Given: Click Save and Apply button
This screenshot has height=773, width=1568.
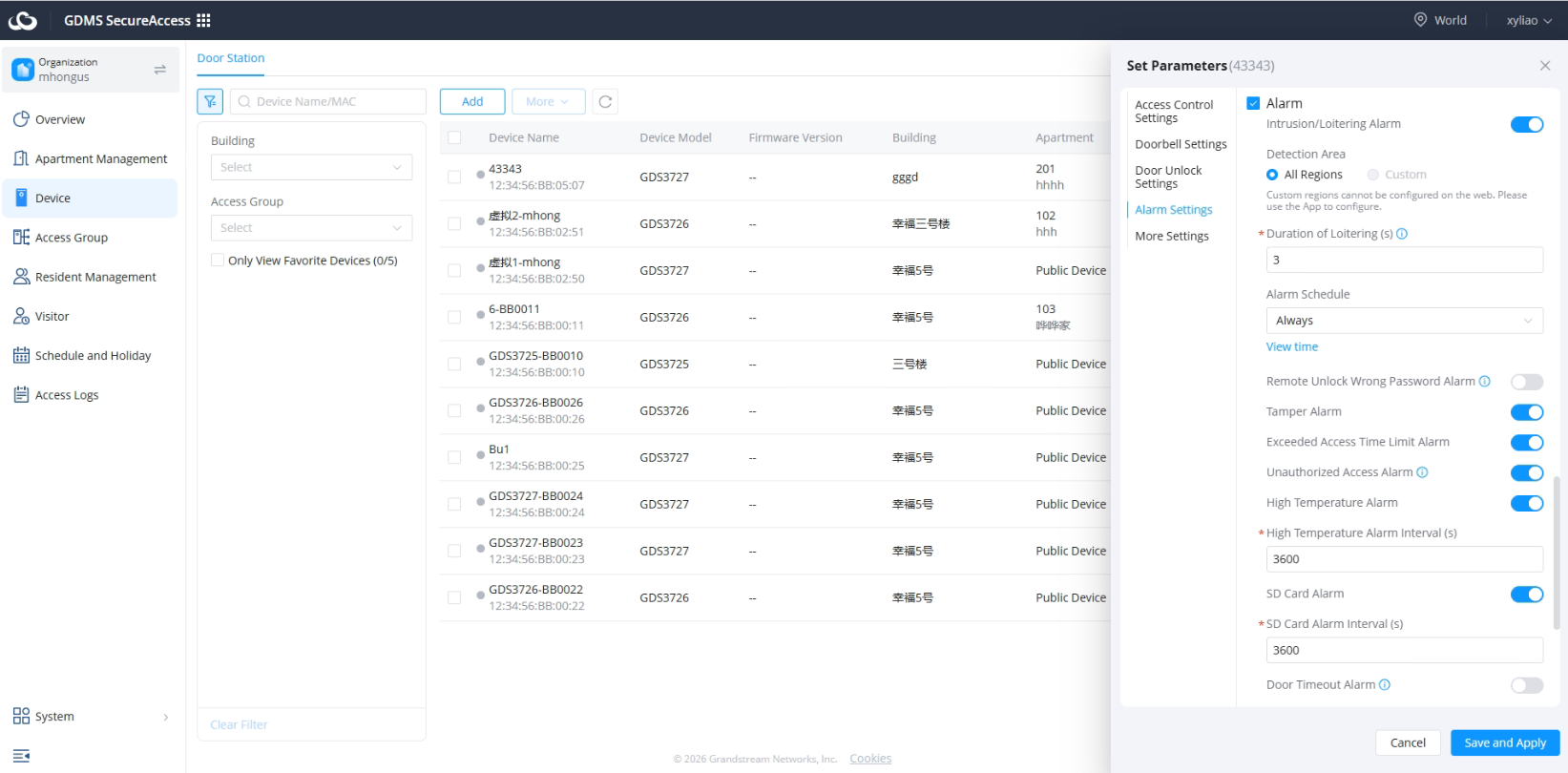Looking at the screenshot, I should (x=1505, y=742).
